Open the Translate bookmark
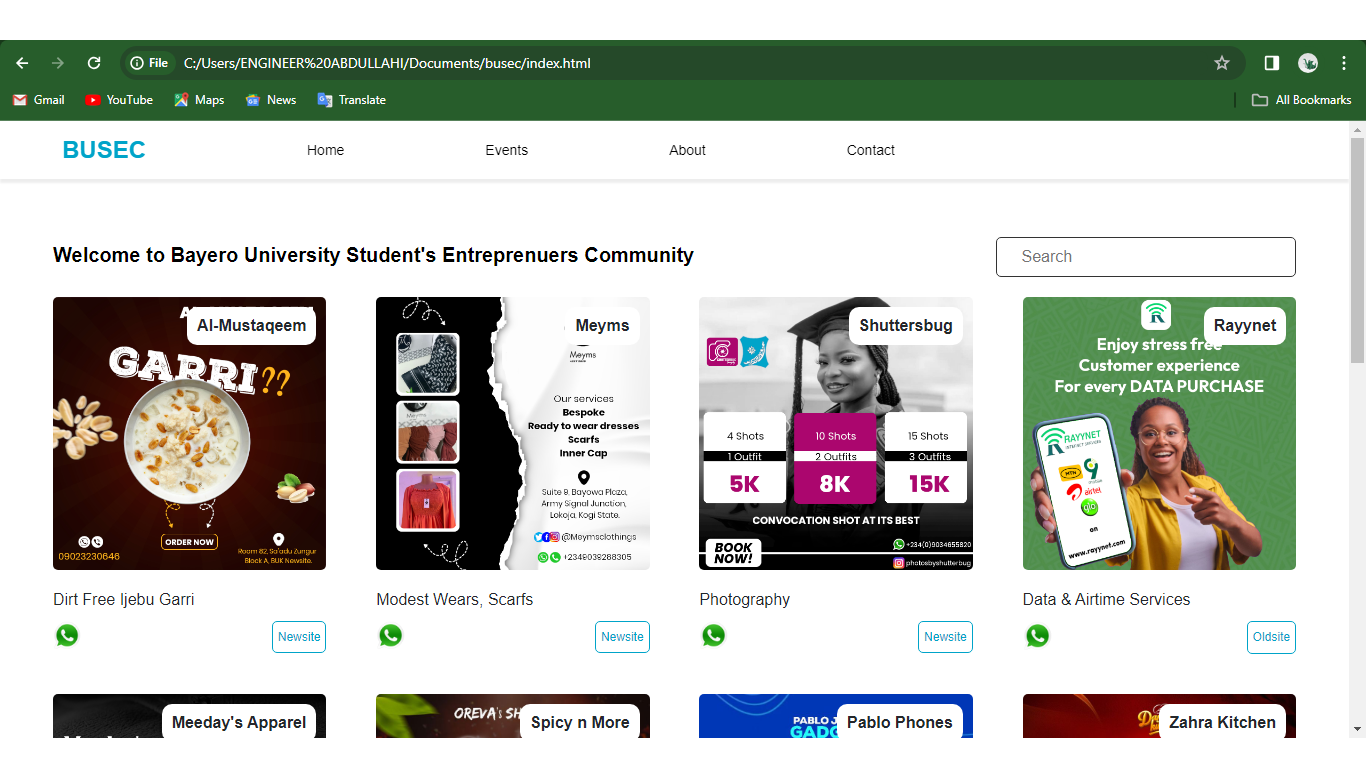Viewport: 1366px width, 768px height. pyautogui.click(x=352, y=100)
